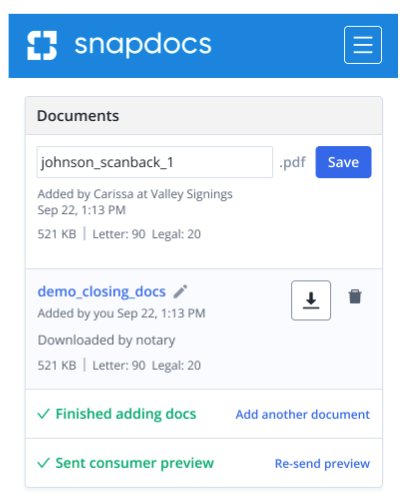Screen dimensions: 406x500
Task: Click the Finished adding docs status text
Action: pos(126,414)
